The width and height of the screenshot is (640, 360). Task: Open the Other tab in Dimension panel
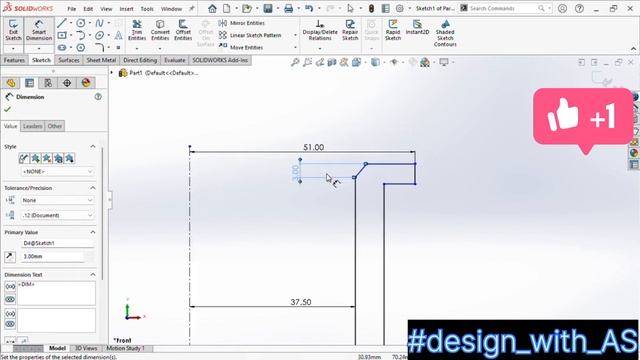tap(55, 126)
